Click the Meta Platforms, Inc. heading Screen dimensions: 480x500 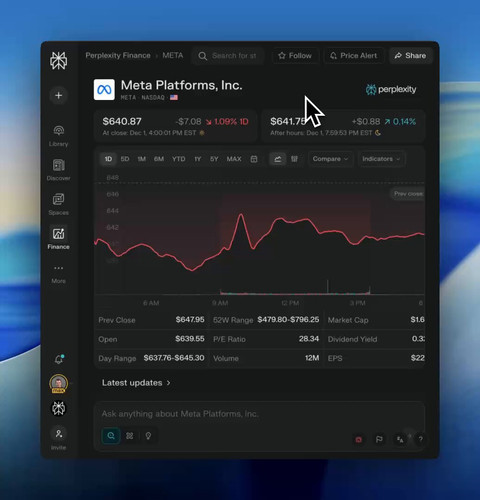[181, 85]
